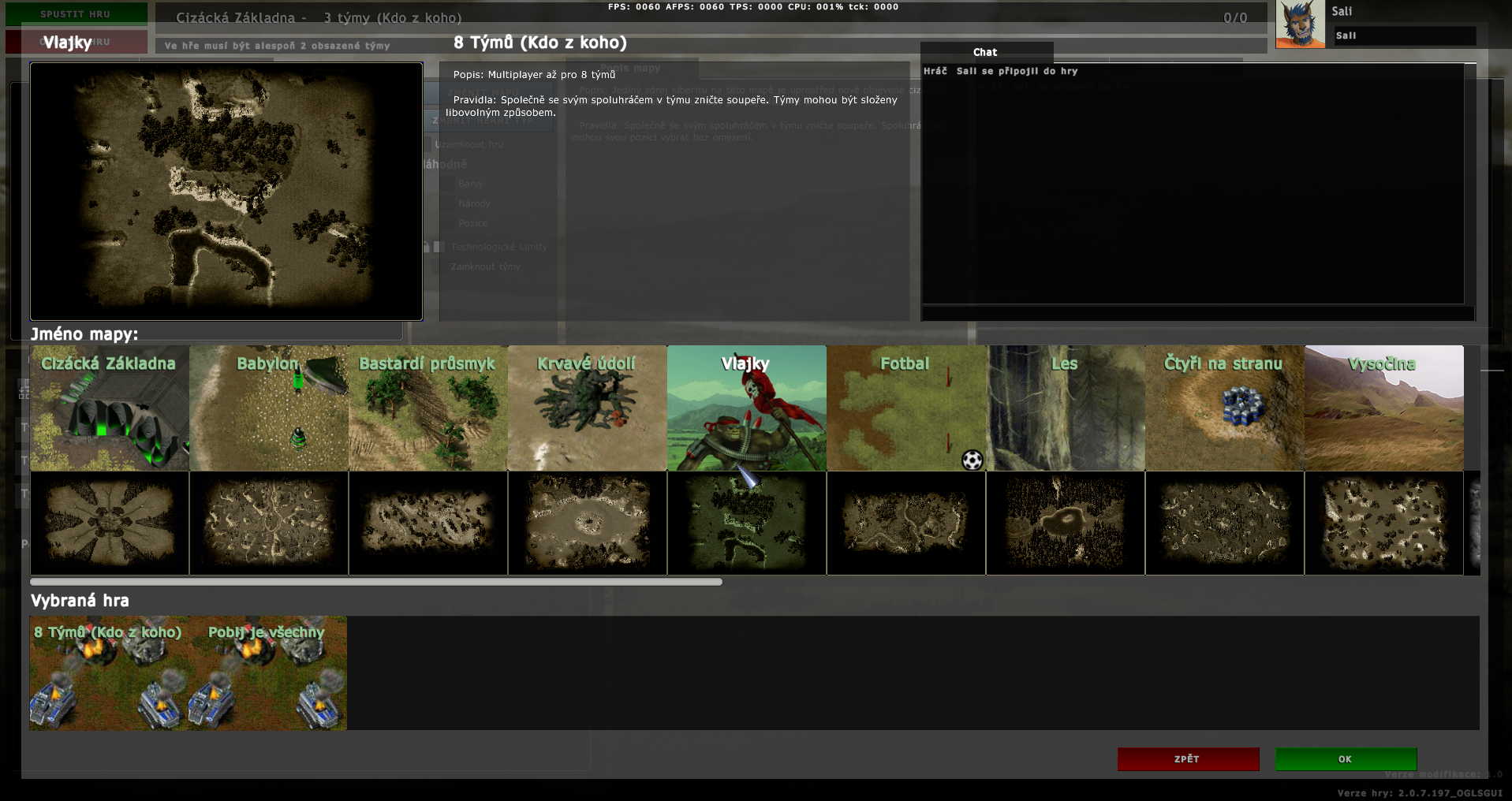Choose the Fotbal map picture
1512x801 pixels.
(x=906, y=408)
